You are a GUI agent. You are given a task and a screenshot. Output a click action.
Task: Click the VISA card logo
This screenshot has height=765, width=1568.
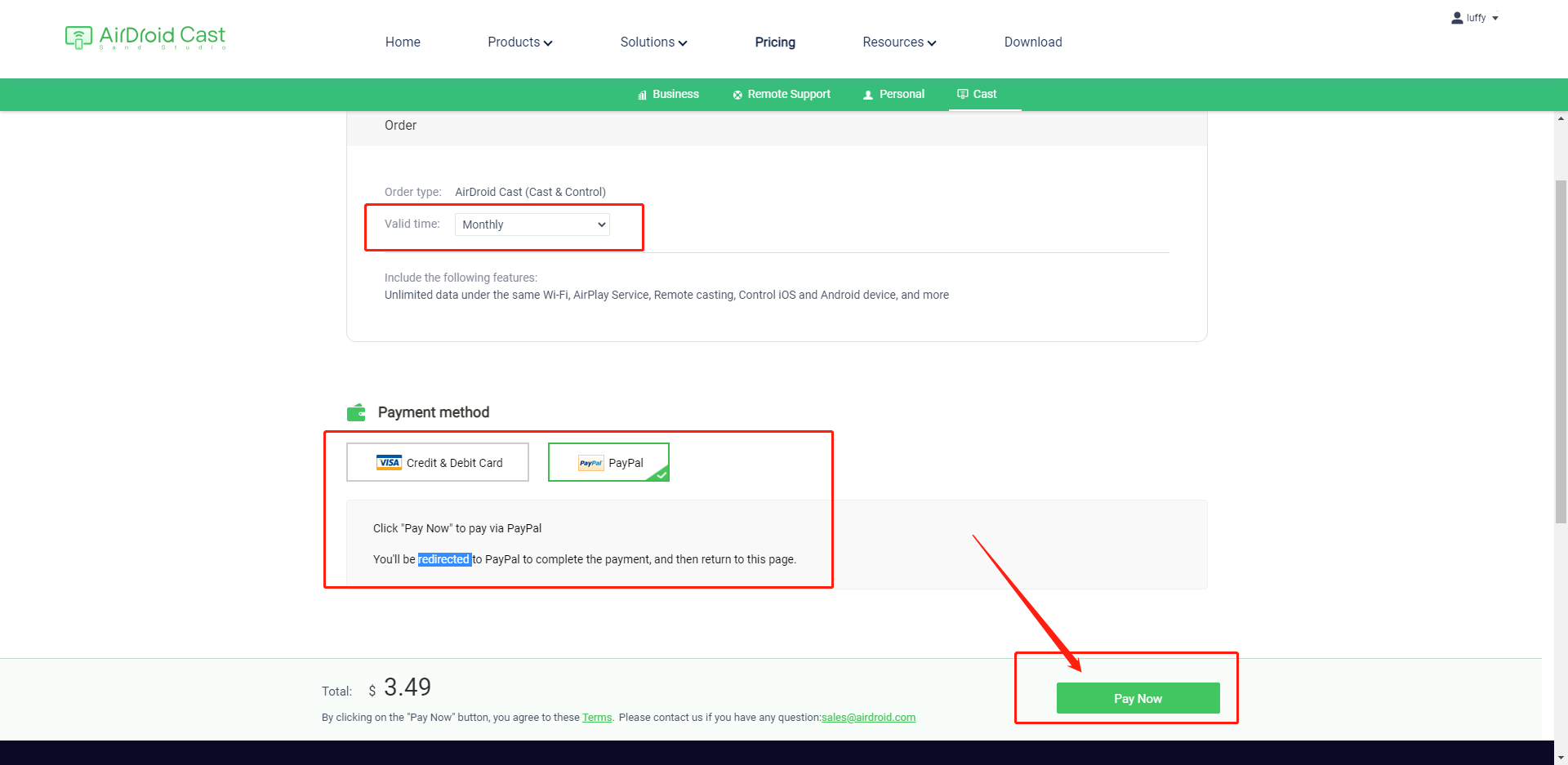[x=389, y=462]
